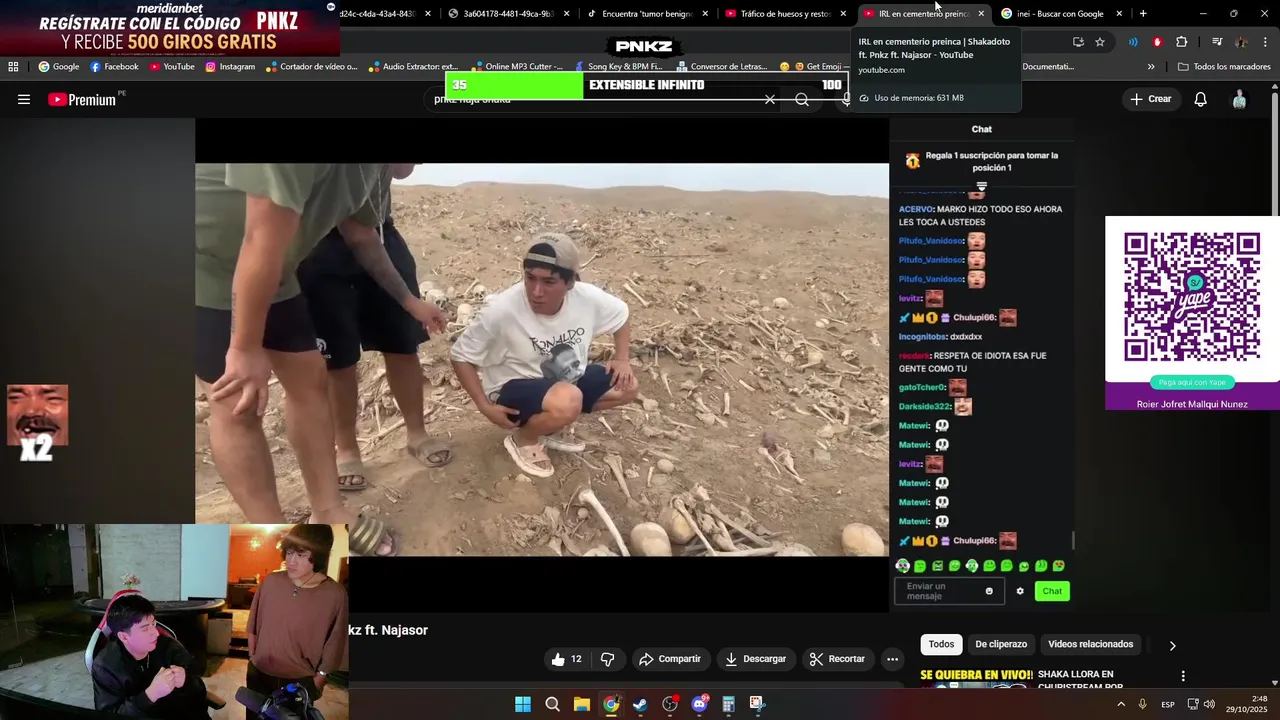Click the Chat panel header

(982, 129)
